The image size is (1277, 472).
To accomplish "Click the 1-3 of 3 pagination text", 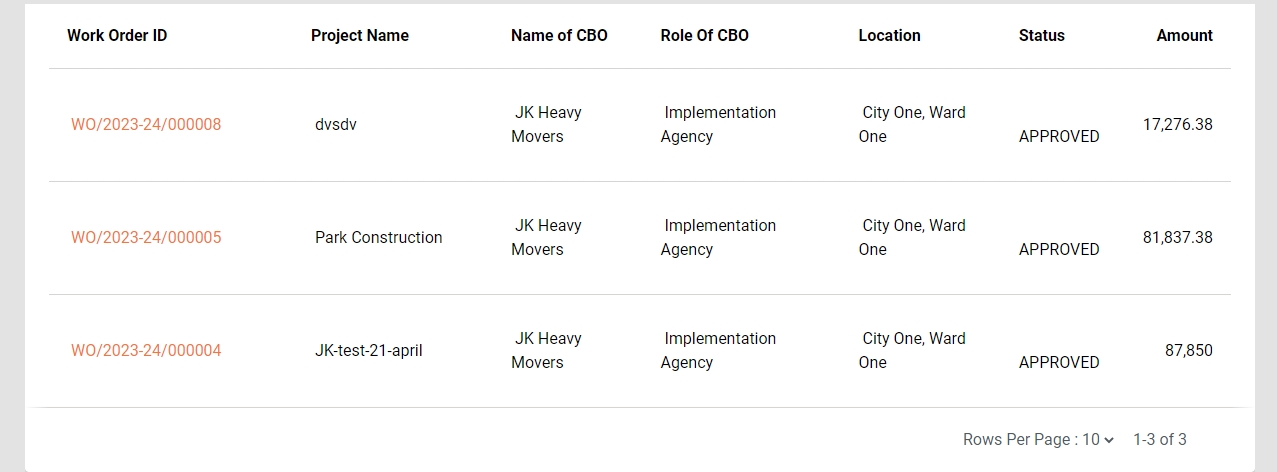I will click(1159, 440).
